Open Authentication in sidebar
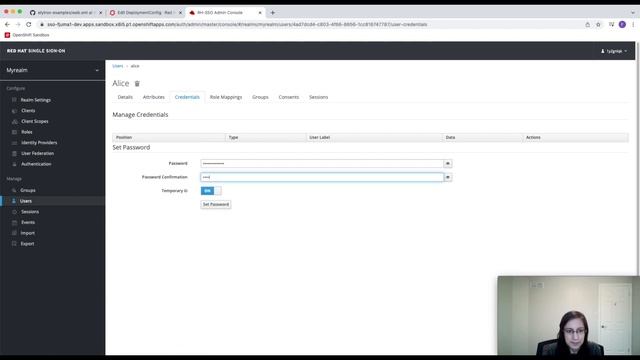The width and height of the screenshot is (640, 360). click(36, 164)
